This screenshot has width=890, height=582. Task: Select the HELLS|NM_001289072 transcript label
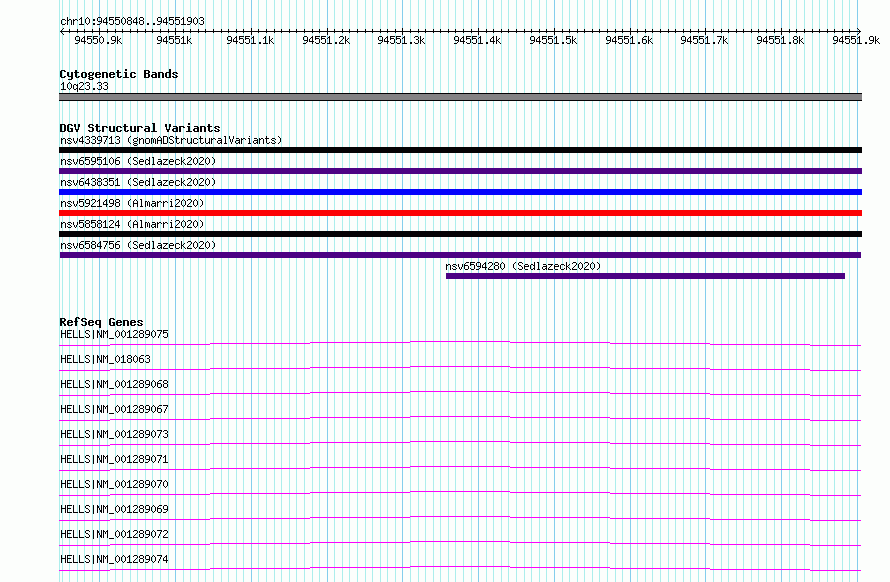[x=114, y=534]
